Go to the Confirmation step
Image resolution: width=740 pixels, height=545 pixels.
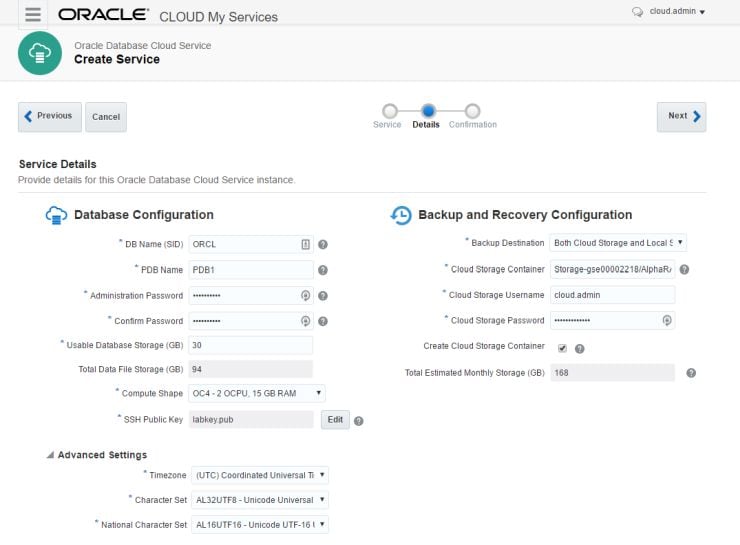click(x=473, y=111)
